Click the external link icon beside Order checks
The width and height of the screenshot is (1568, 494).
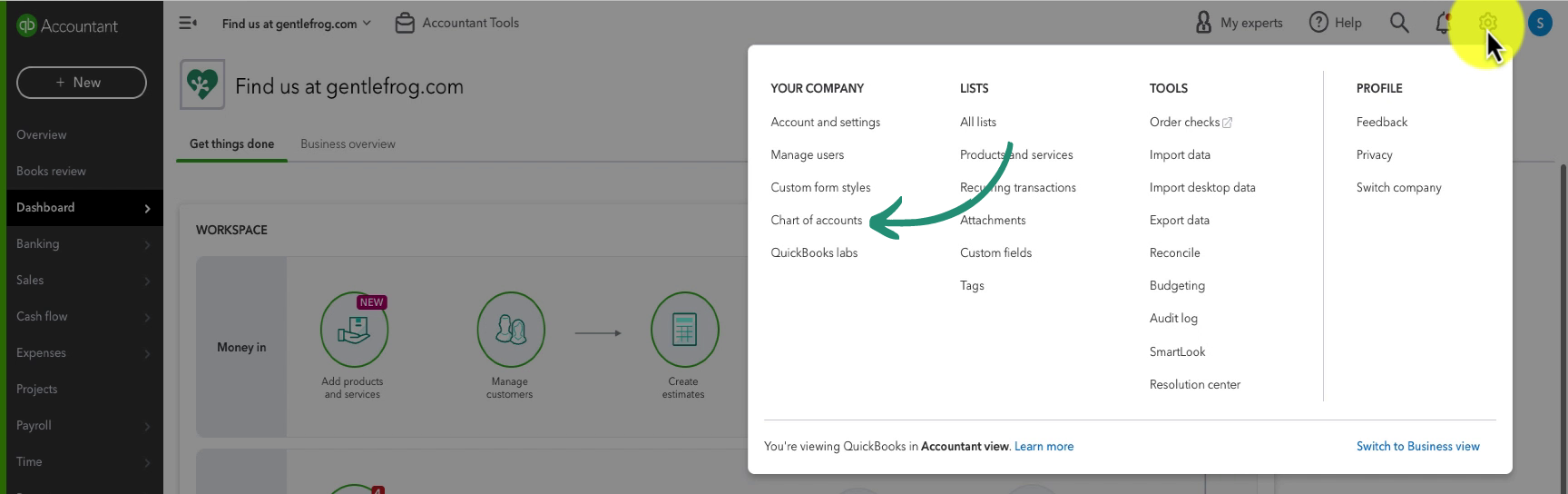[x=1228, y=123]
